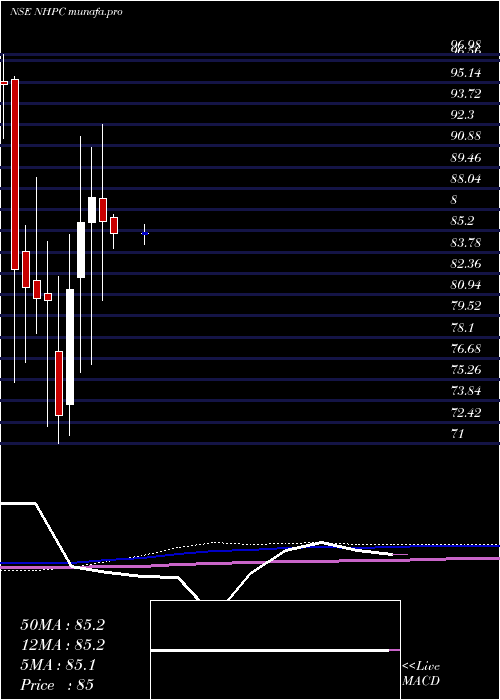Screen dimensions: 500x700
Task: Select the Price : 85 readout
Action: [57, 685]
